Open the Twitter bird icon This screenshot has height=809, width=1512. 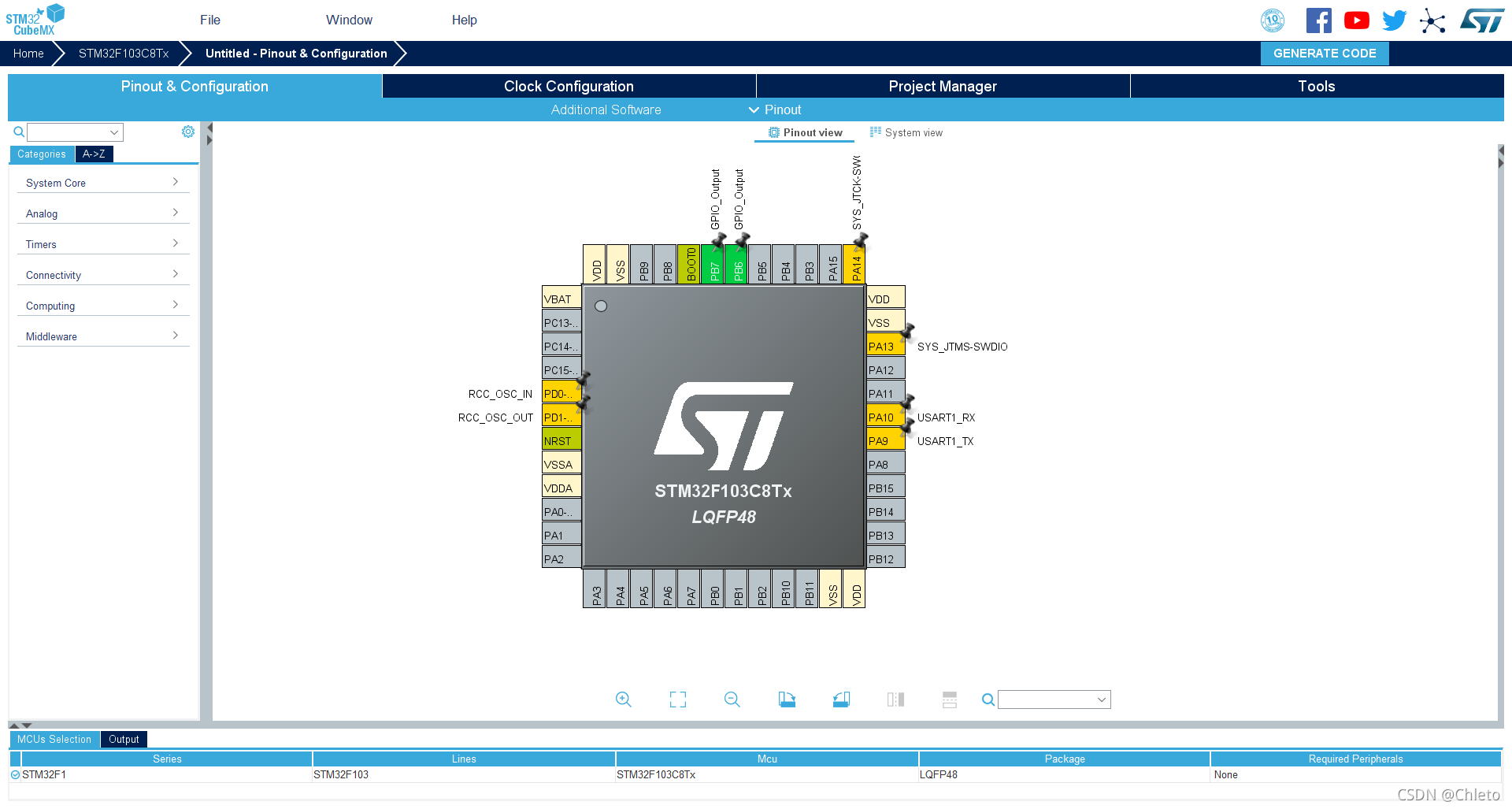pyautogui.click(x=1395, y=20)
